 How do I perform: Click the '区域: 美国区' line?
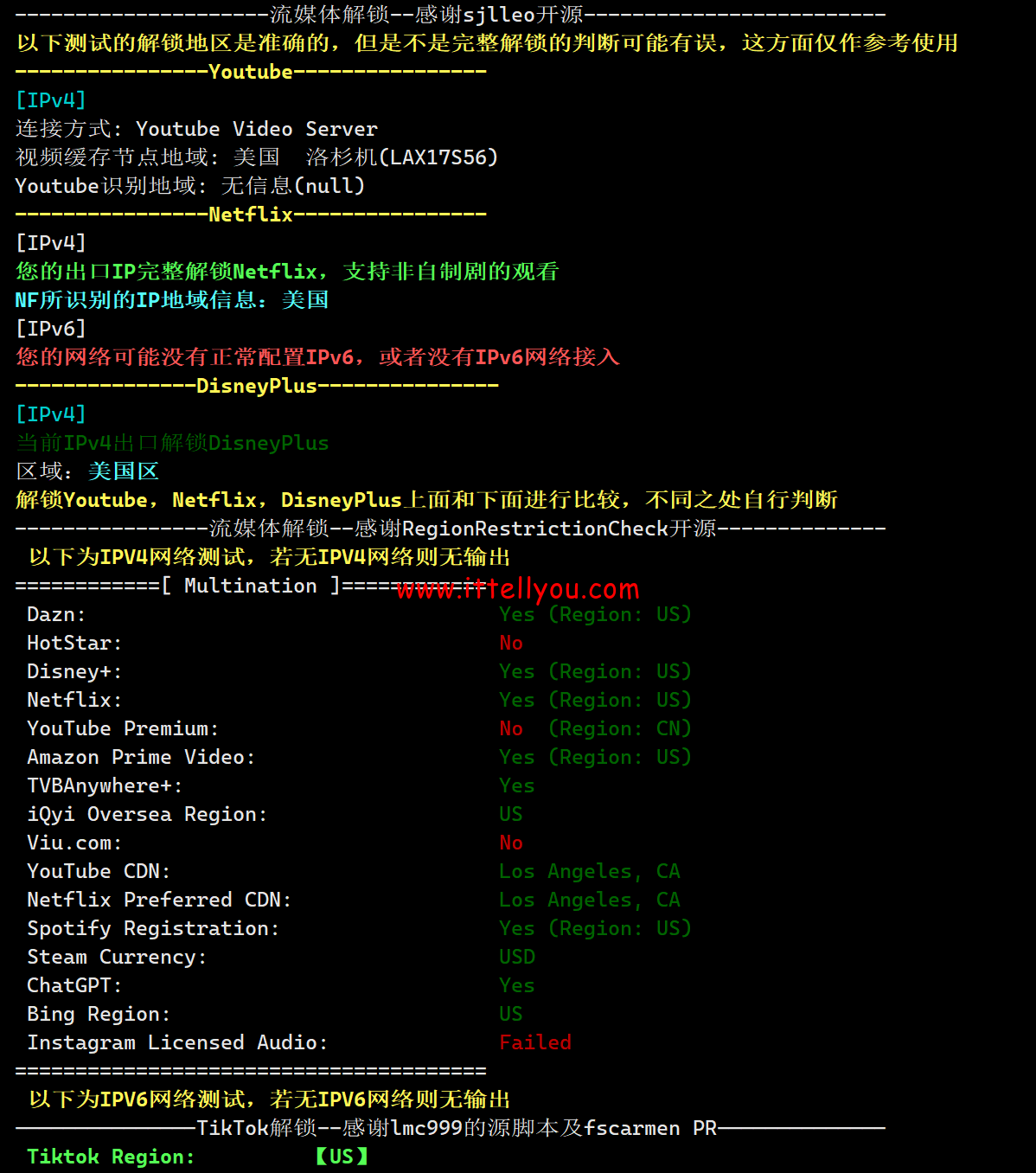(x=87, y=471)
